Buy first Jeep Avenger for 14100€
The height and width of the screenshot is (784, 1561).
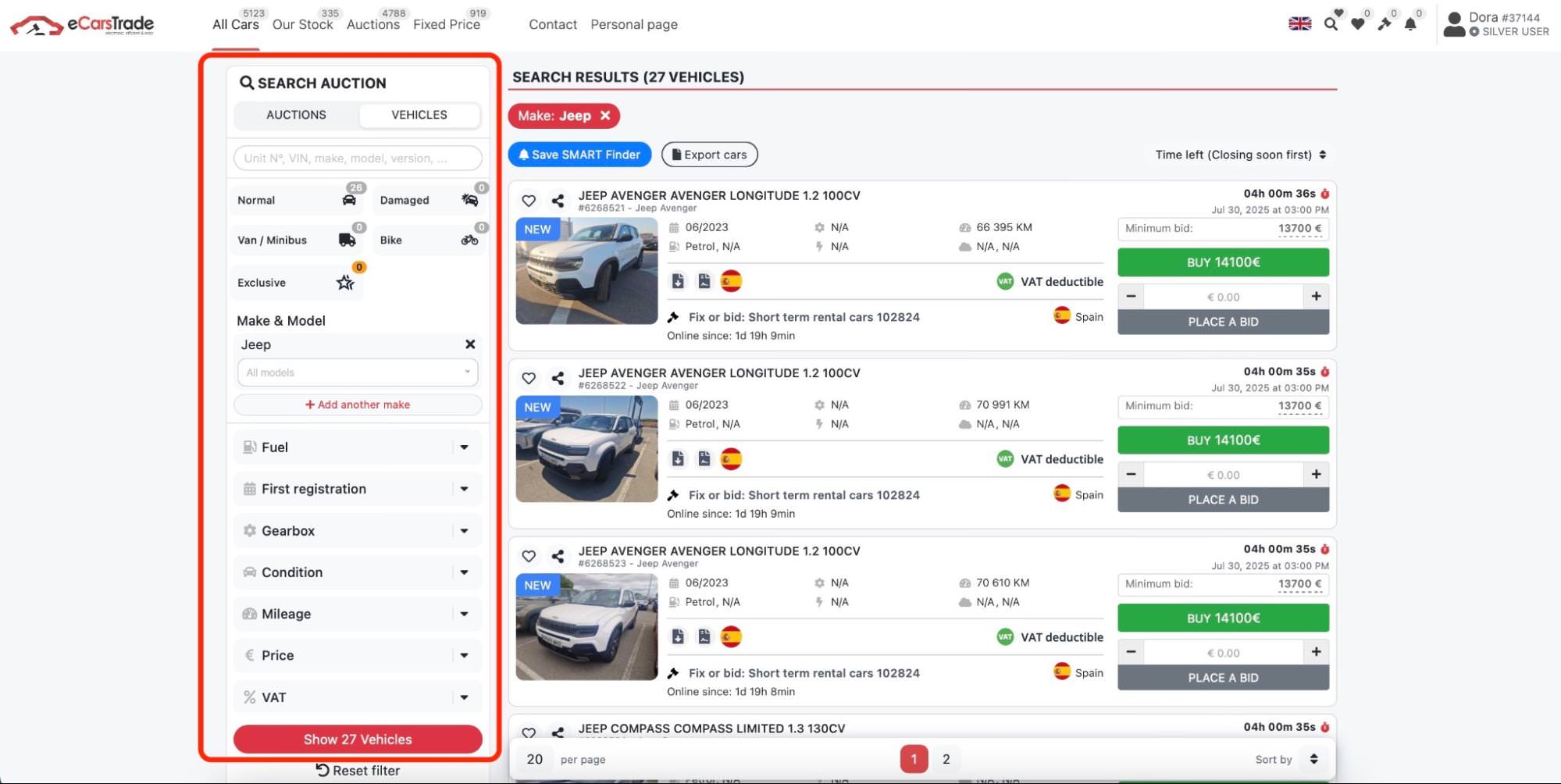[1223, 262]
